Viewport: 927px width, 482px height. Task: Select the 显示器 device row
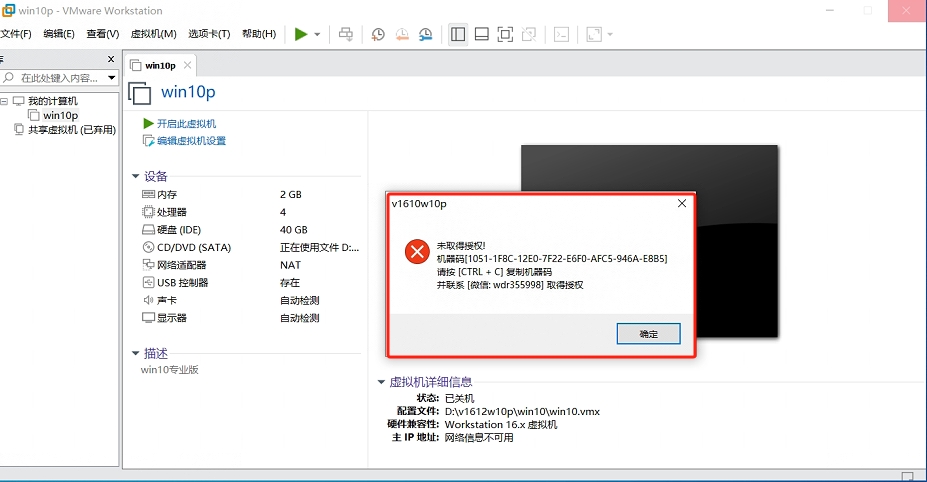pos(251,318)
